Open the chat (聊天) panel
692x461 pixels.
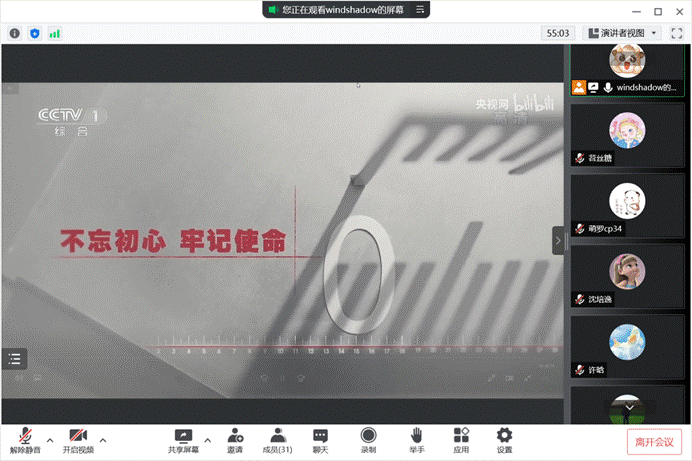coord(320,439)
